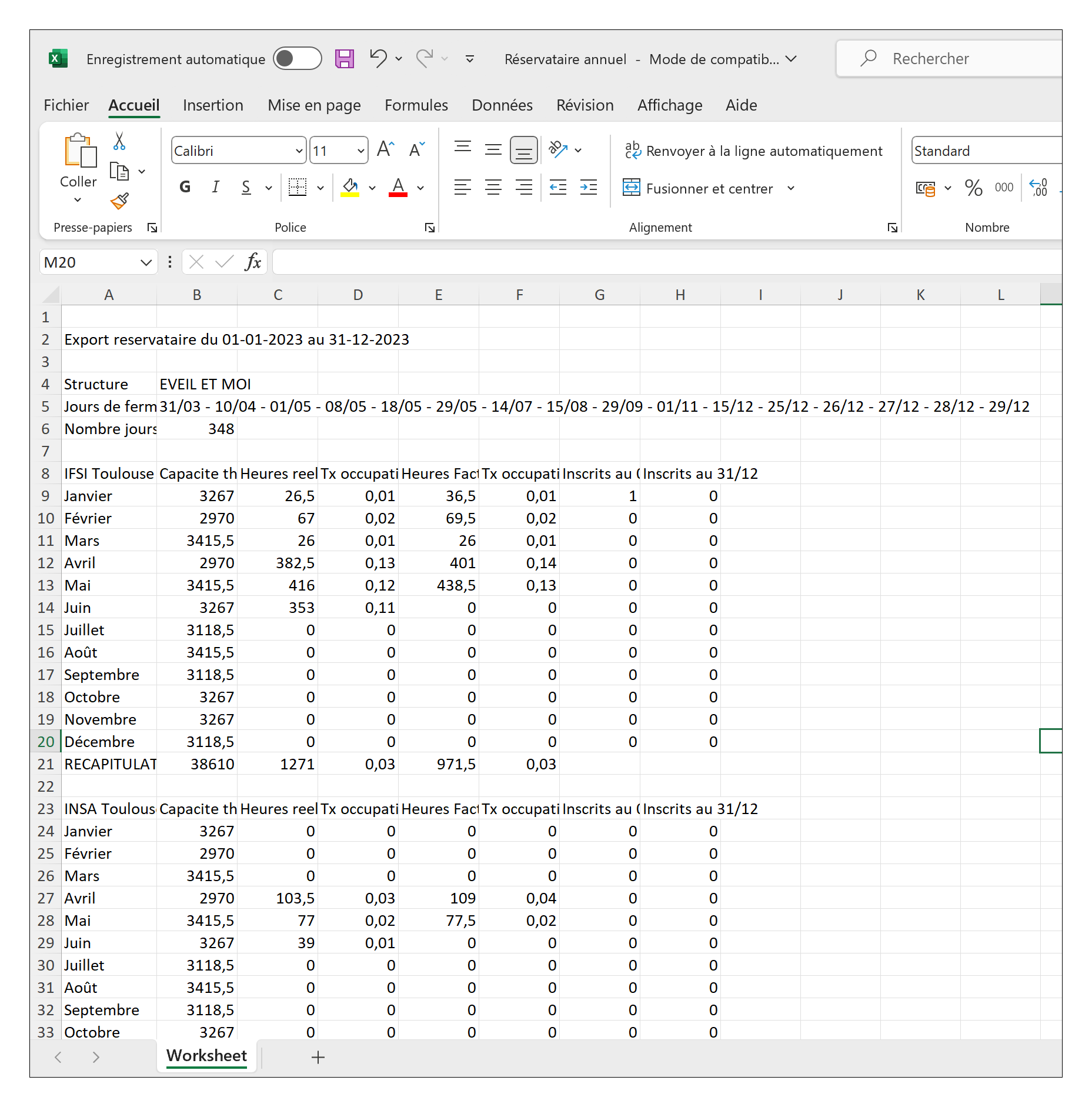
Task: Switch to the Révision tab
Action: click(x=585, y=105)
